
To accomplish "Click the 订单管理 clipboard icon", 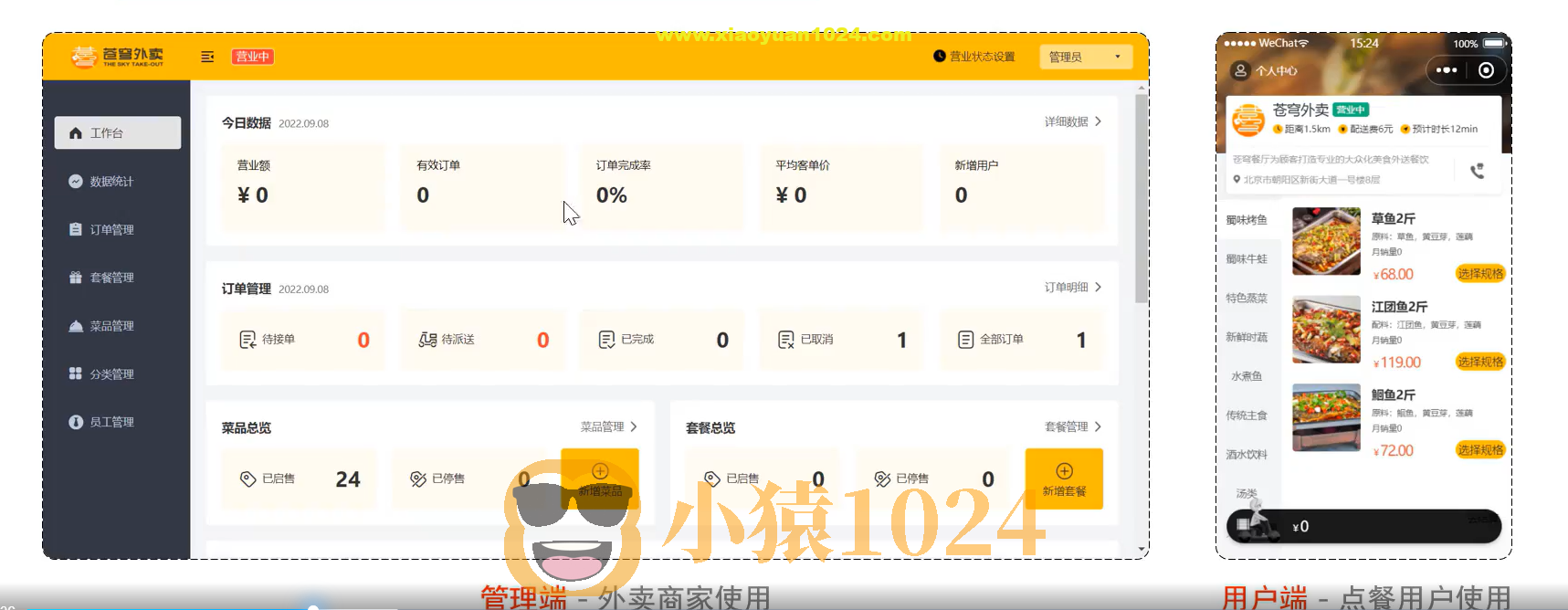I will coord(76,229).
